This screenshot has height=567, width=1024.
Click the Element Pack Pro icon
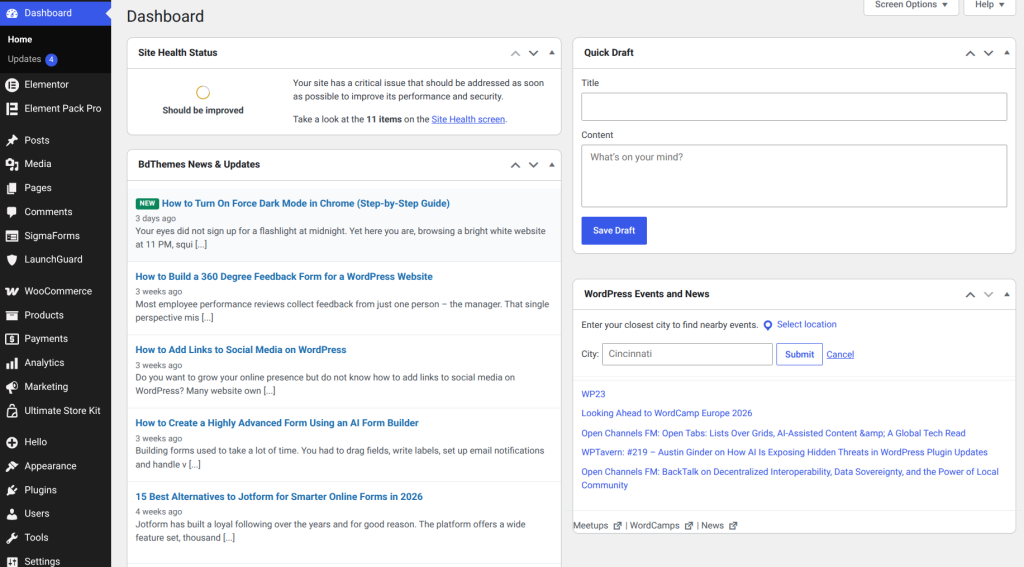click(x=12, y=108)
